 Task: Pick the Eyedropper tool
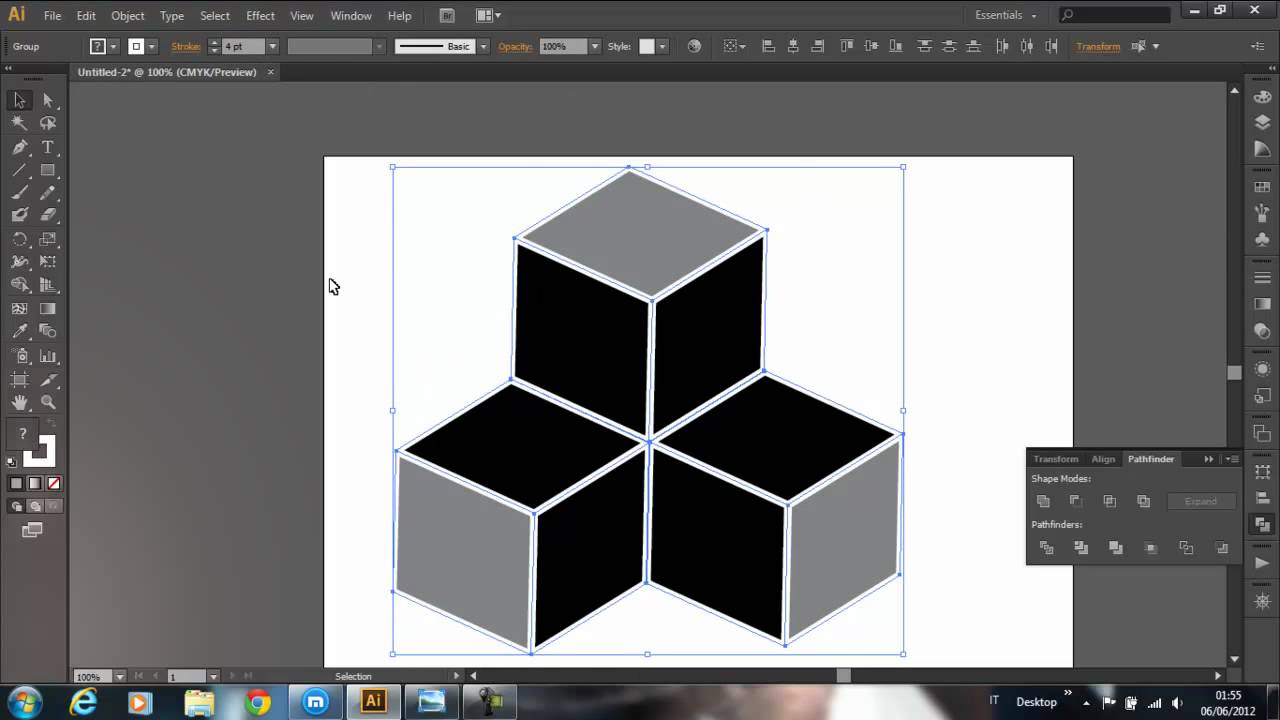tap(19, 331)
